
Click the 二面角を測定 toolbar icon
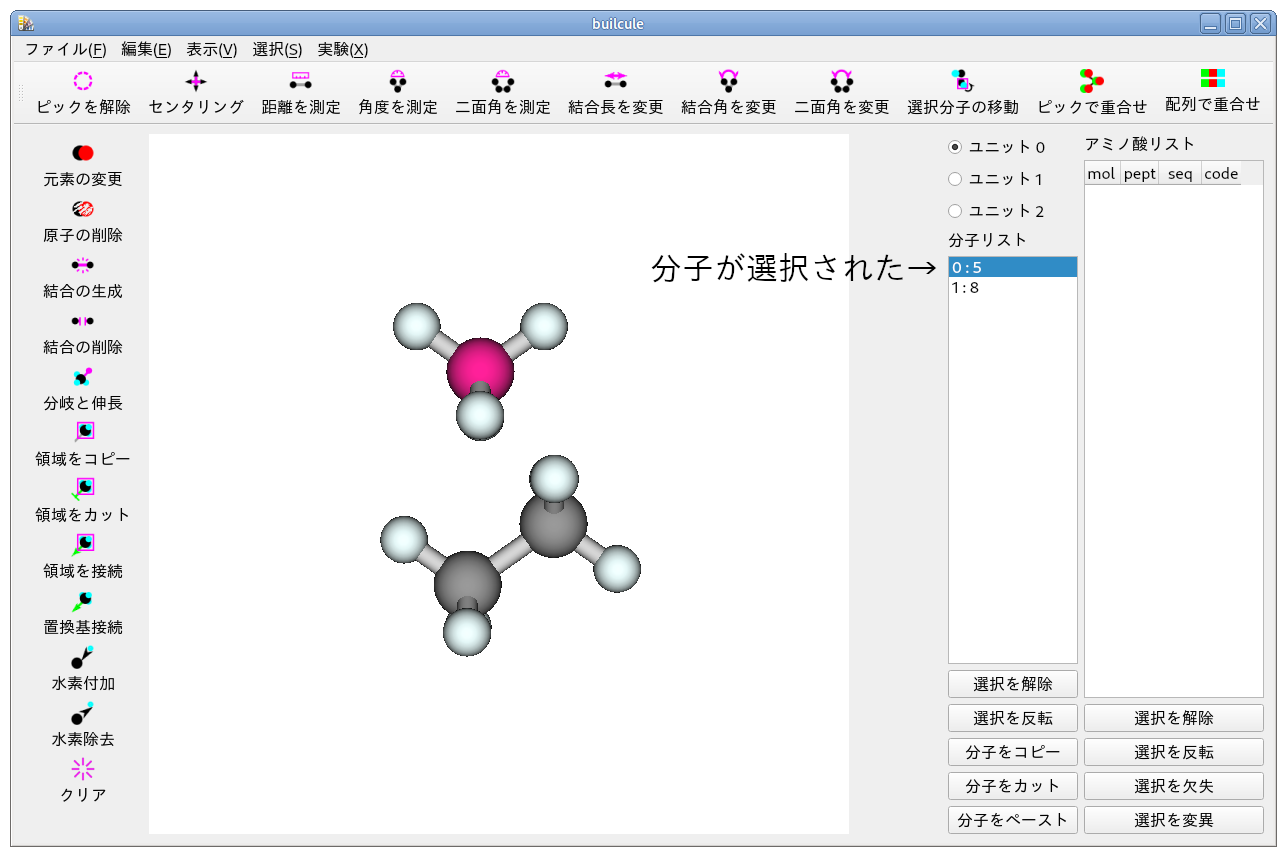point(501,90)
